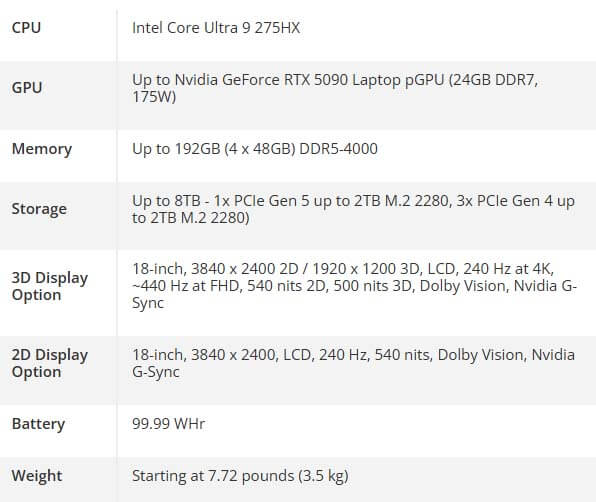Click the 2D Display Option label
Viewport: 596px width, 502px height.
tap(50, 363)
